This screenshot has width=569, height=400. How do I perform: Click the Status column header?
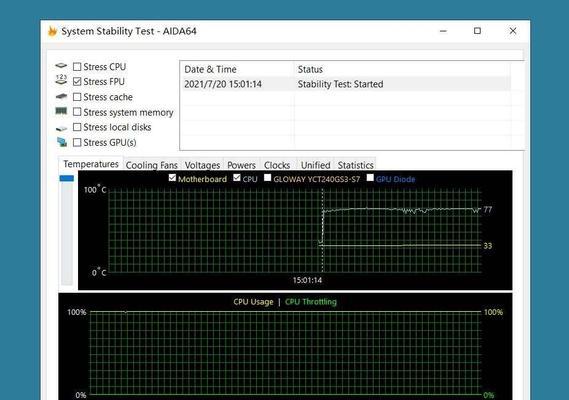pos(402,69)
